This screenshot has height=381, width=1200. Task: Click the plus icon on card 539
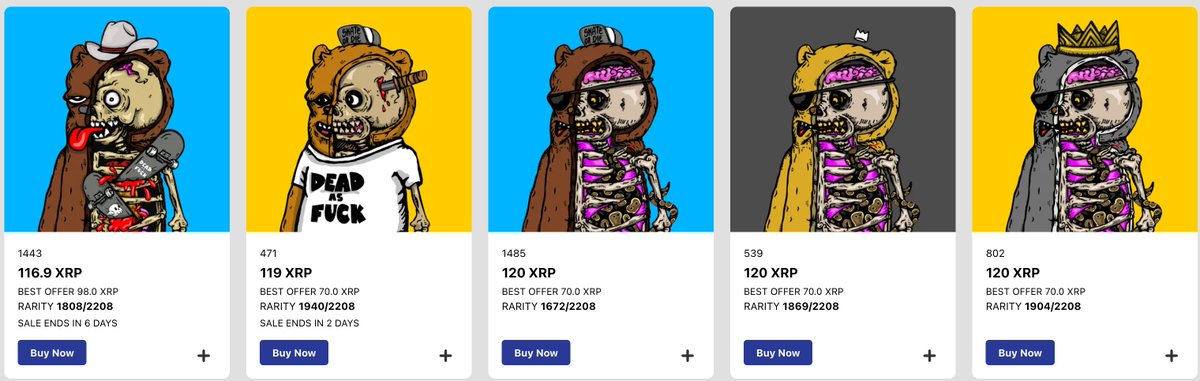point(929,355)
